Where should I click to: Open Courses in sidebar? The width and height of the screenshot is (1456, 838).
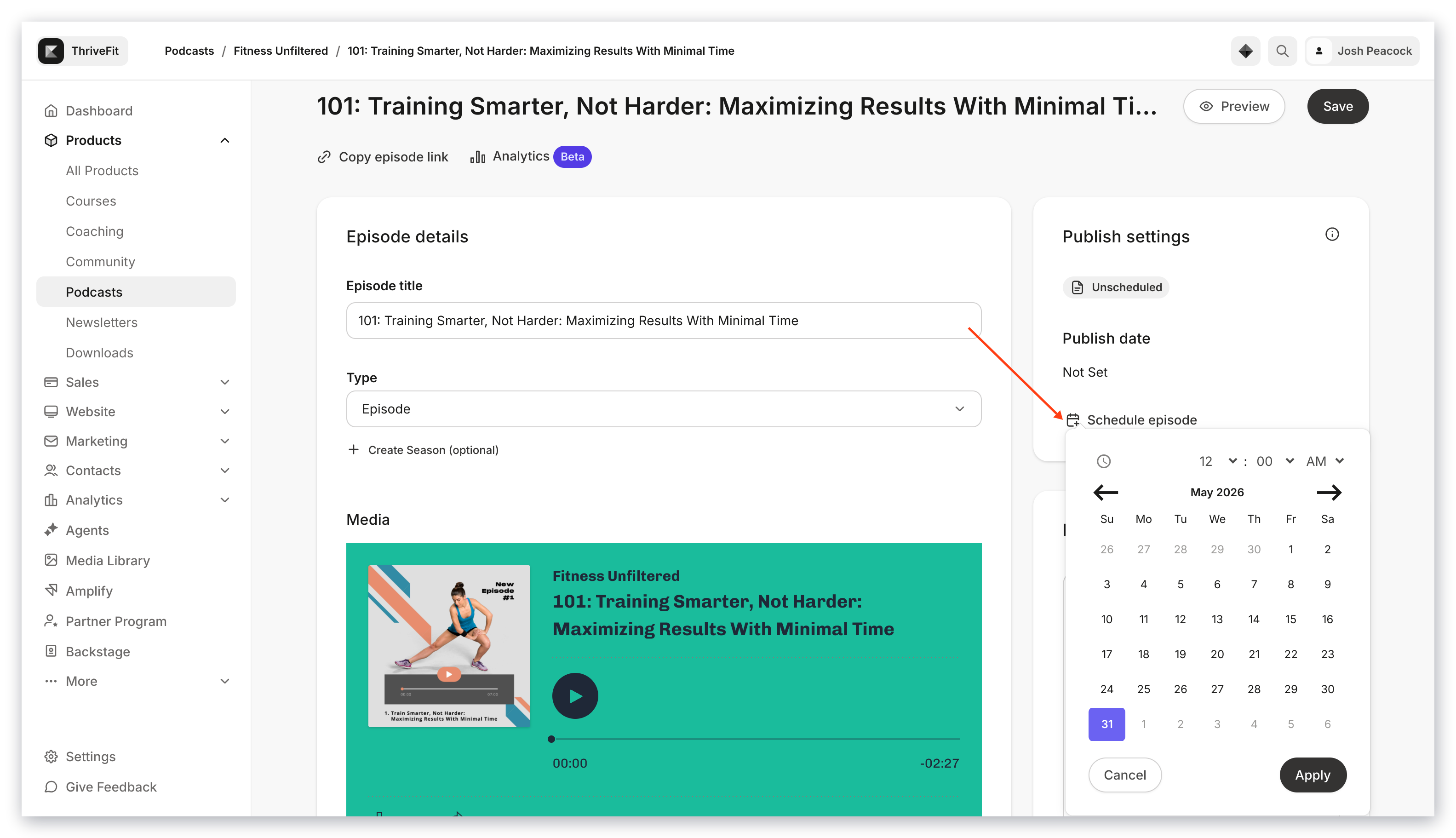pyautogui.click(x=91, y=201)
